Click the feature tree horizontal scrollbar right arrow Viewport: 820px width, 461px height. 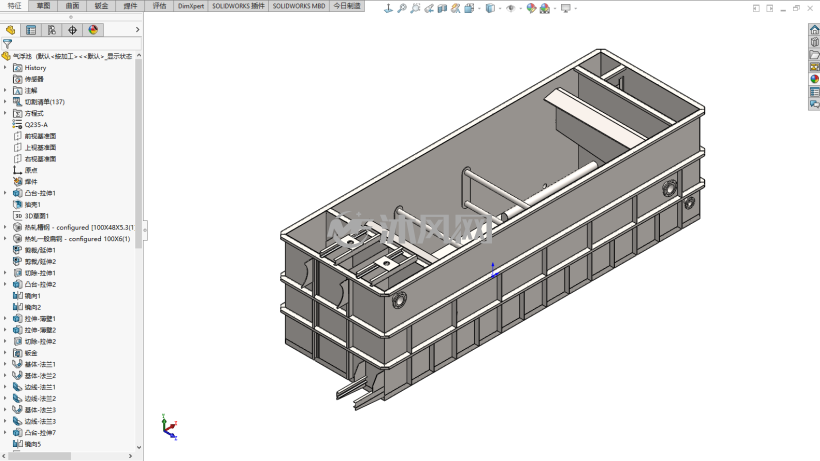(131, 456)
